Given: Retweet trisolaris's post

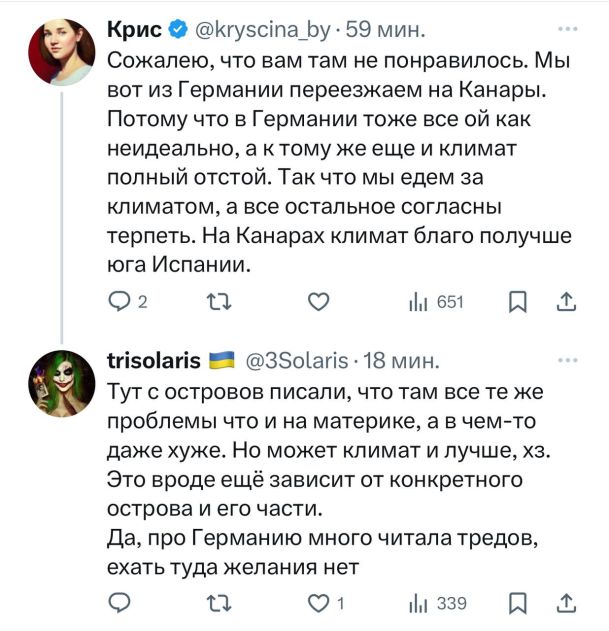Looking at the screenshot, I should [x=215, y=602].
